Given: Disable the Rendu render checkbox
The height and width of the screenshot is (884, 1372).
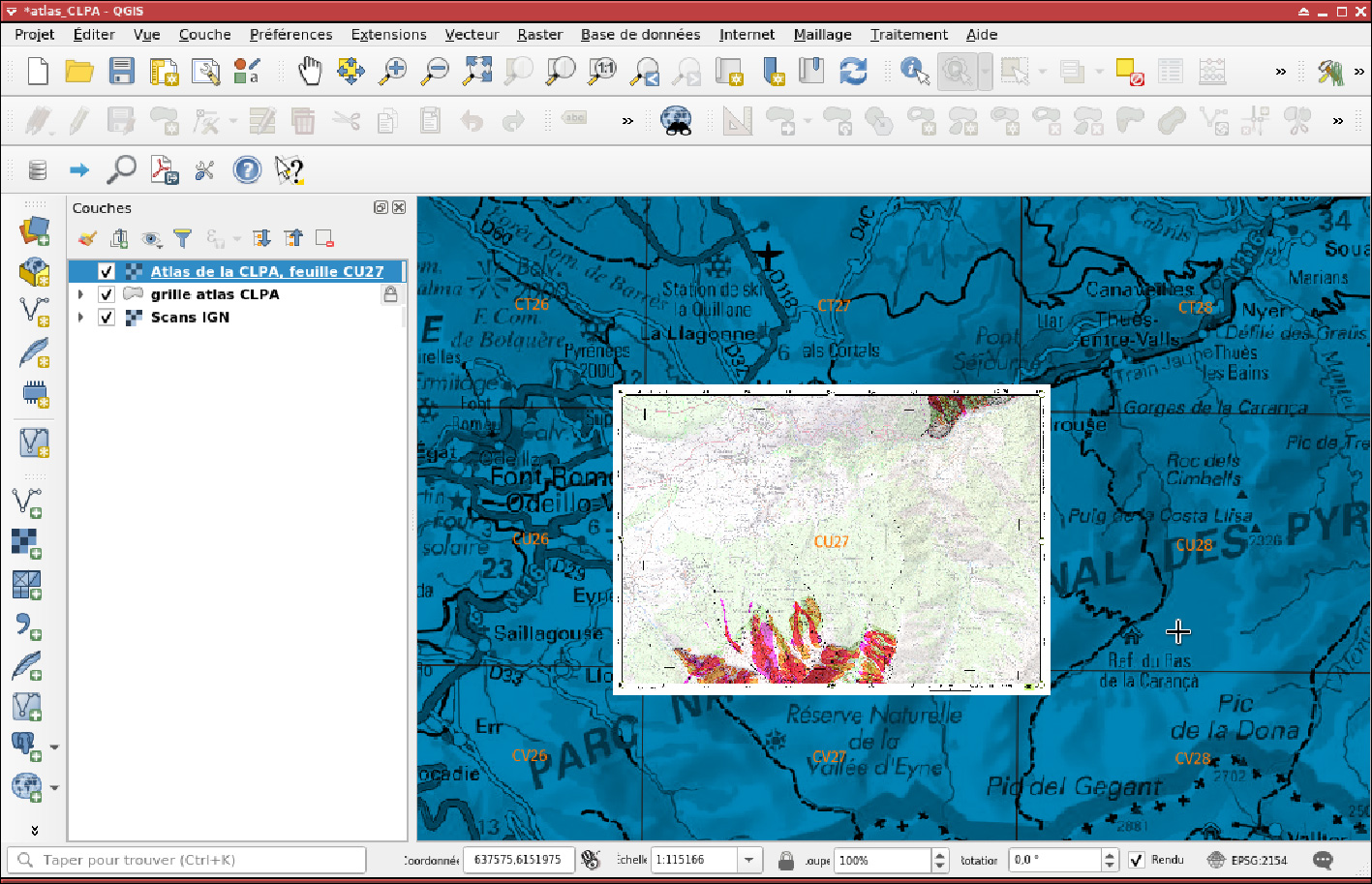Looking at the screenshot, I should click(x=1137, y=860).
